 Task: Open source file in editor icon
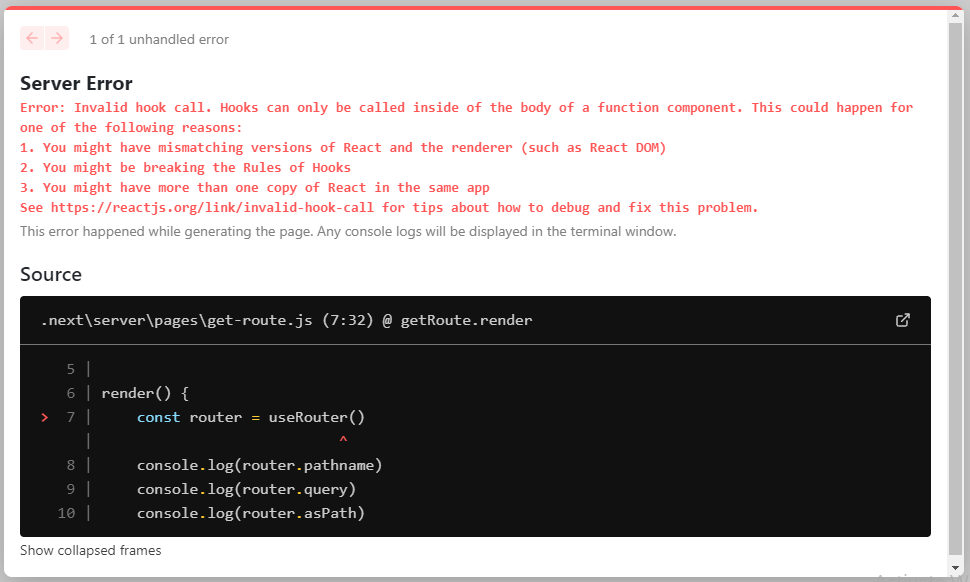click(902, 320)
